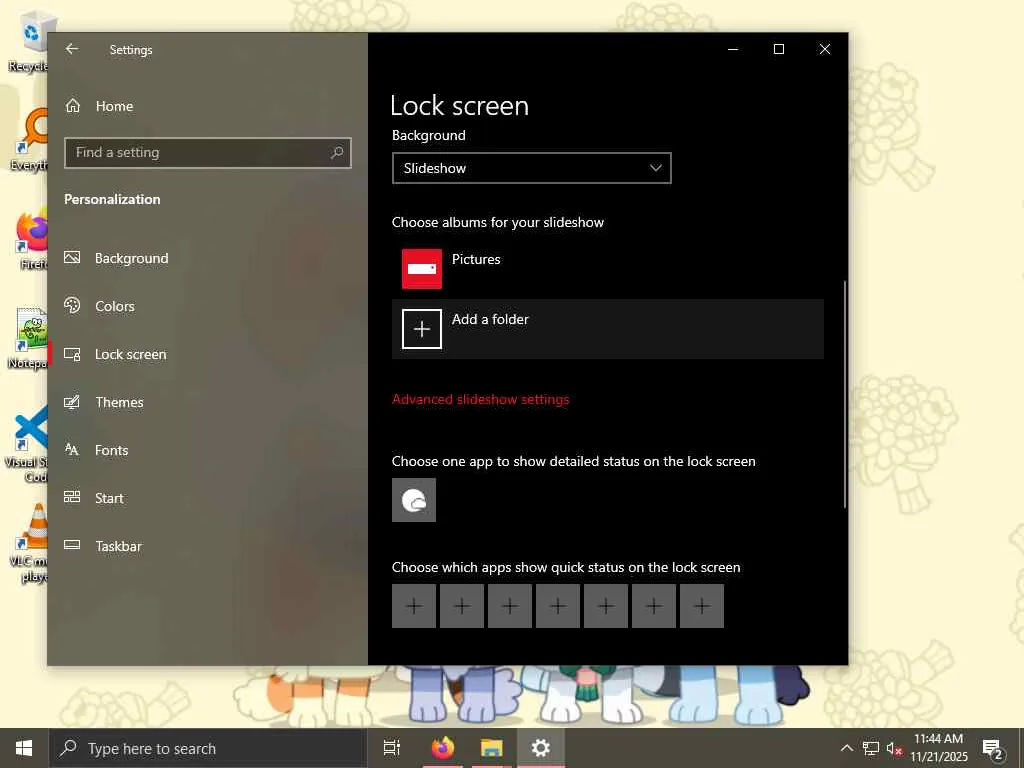
Task: Click the Colors palette icon in sidebar
Action: coord(72,305)
